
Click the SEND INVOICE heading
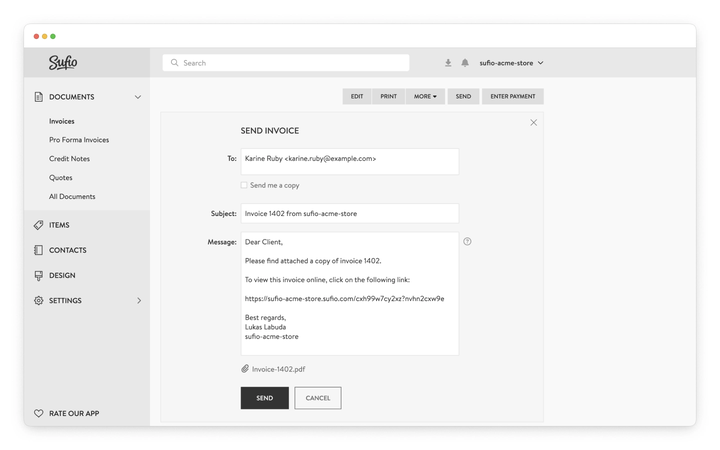tap(270, 131)
